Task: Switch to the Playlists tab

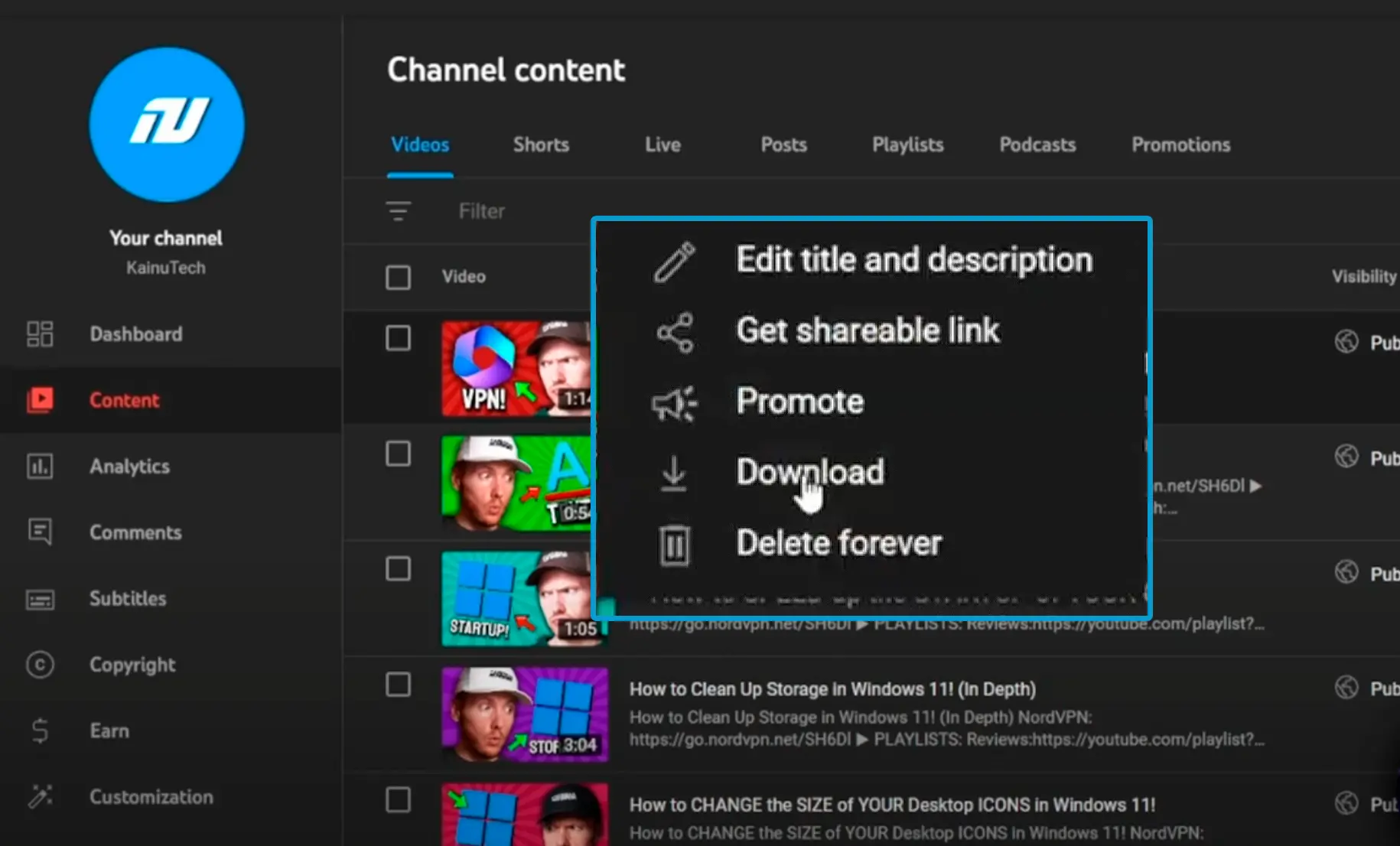Action: [x=907, y=145]
